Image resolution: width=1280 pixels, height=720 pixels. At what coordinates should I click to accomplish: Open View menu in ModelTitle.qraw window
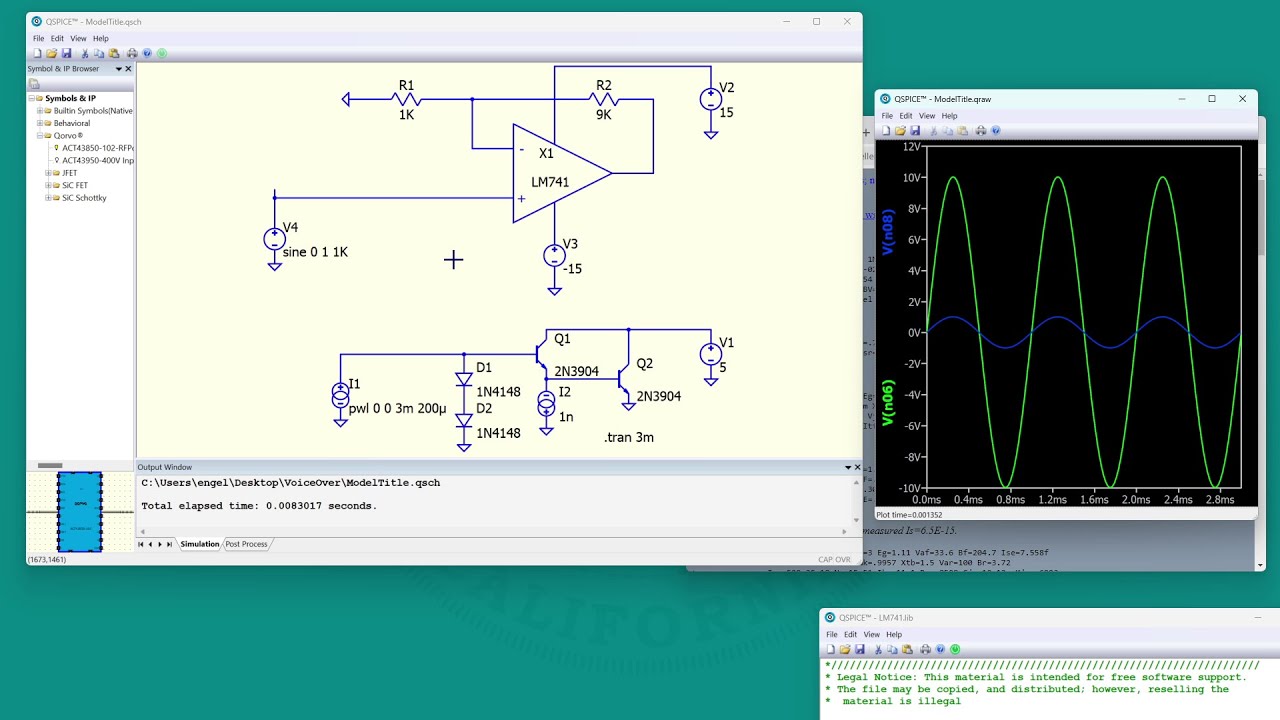[927, 116]
